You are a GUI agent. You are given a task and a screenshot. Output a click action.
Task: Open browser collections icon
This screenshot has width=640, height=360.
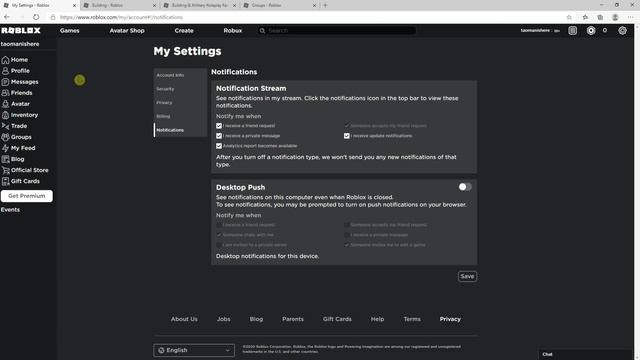coord(600,17)
